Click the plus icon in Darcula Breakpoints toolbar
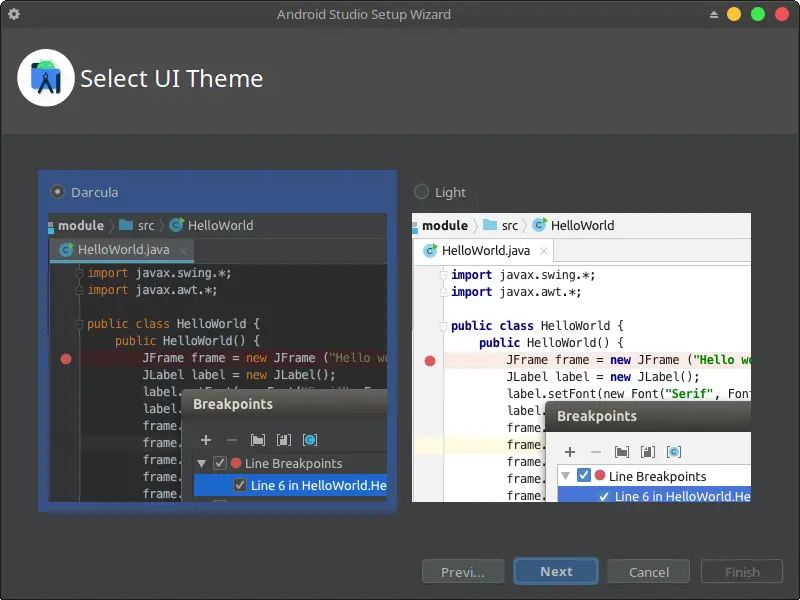The height and width of the screenshot is (600, 800). (206, 440)
